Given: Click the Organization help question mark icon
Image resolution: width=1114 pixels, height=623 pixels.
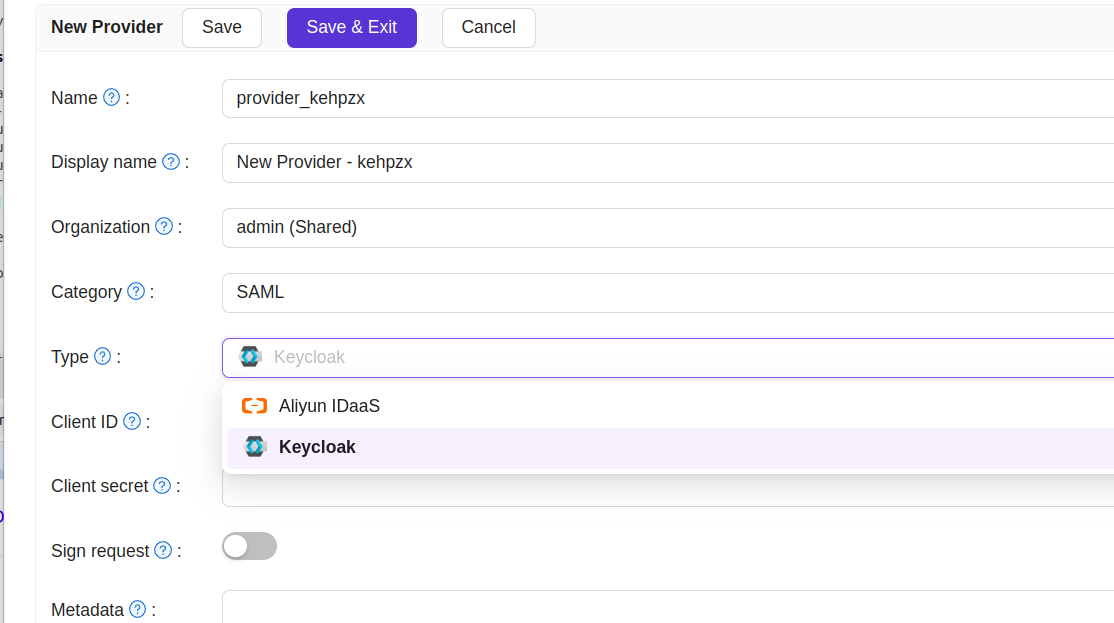Looking at the screenshot, I should (164, 226).
